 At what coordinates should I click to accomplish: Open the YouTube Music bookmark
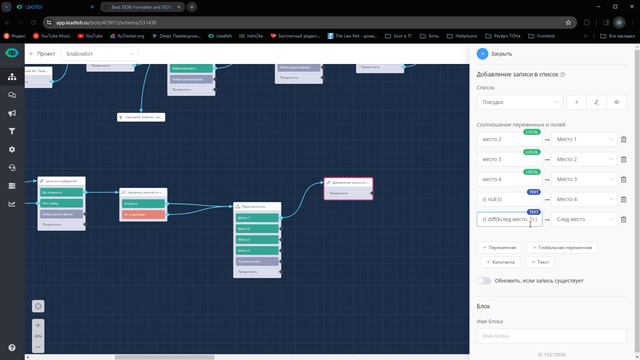[x=52, y=36]
